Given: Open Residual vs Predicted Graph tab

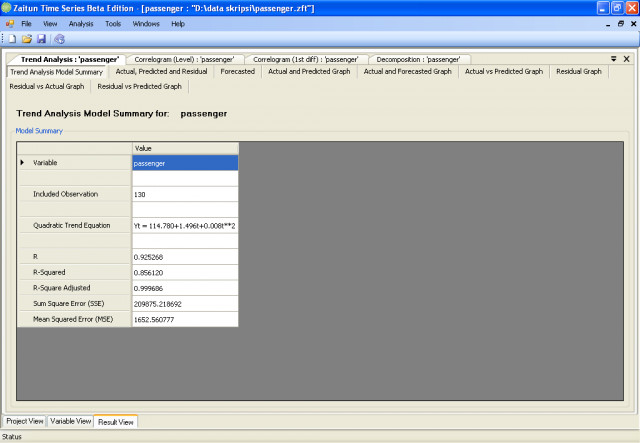Looking at the screenshot, I should (140, 87).
